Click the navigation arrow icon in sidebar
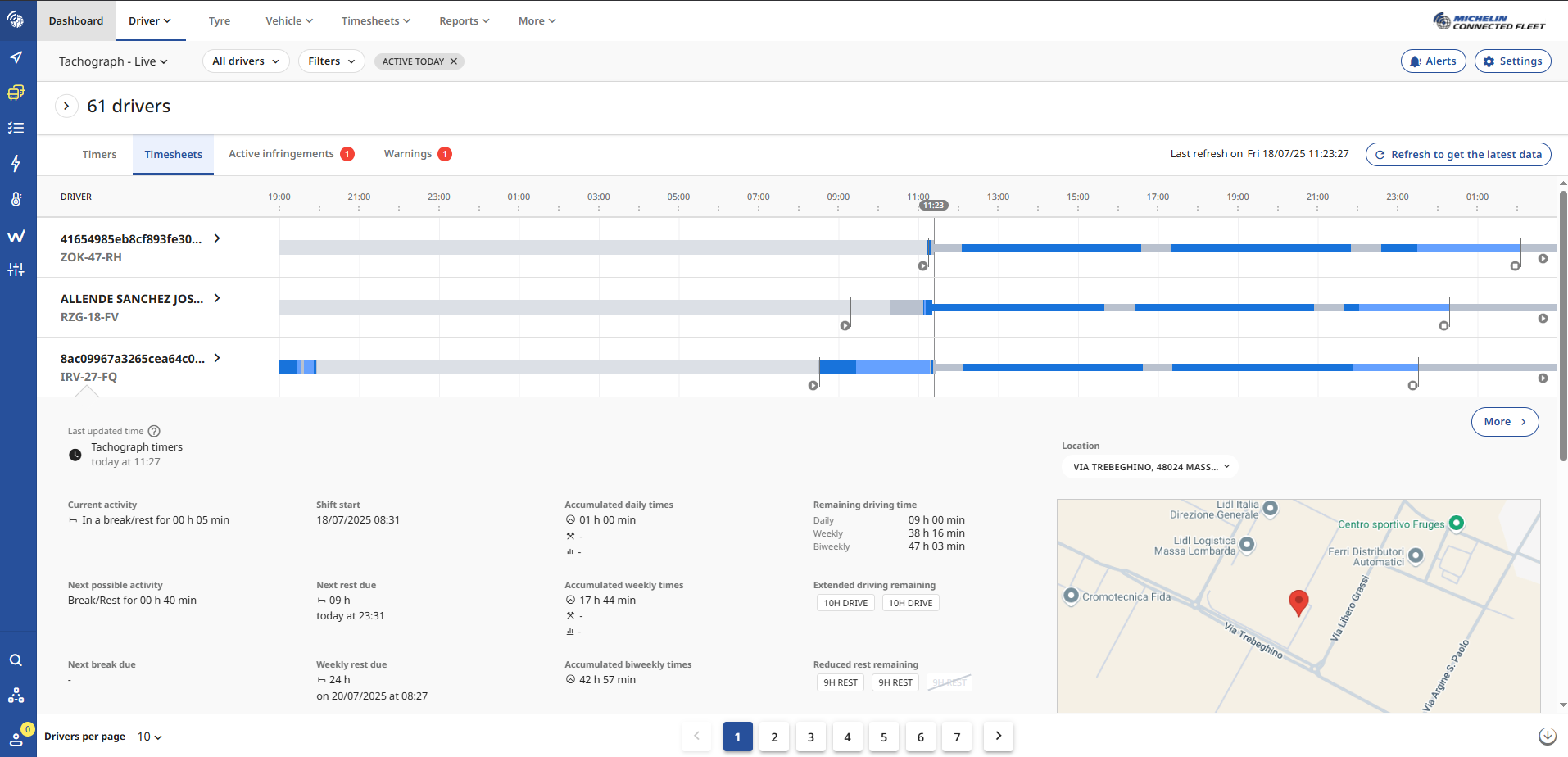Viewport: 1568px width, 757px height. 16,57
